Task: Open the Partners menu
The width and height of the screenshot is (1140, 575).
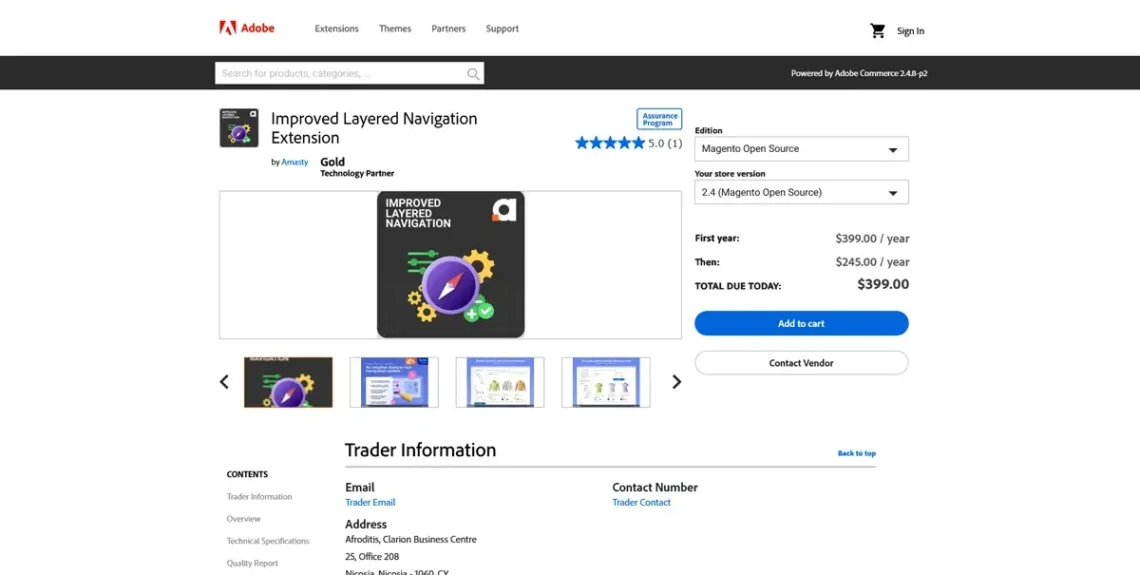Action: point(448,29)
